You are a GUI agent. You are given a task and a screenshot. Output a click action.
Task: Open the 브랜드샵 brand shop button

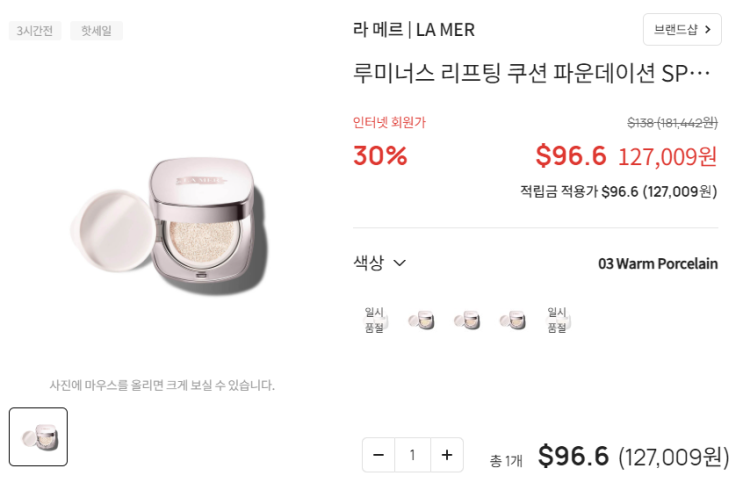(x=682, y=30)
